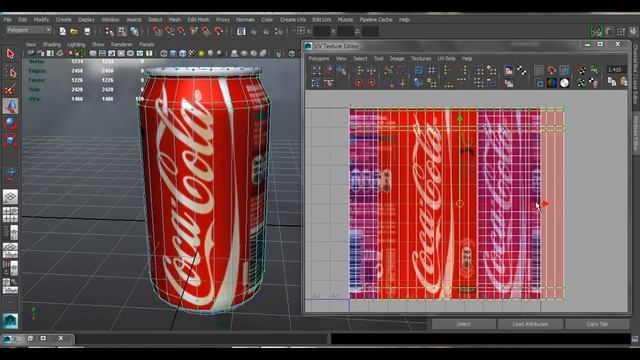Image resolution: width=640 pixels, height=360 pixels.
Task: Click the red horizontal move arrow manipulator
Action: tap(545, 204)
